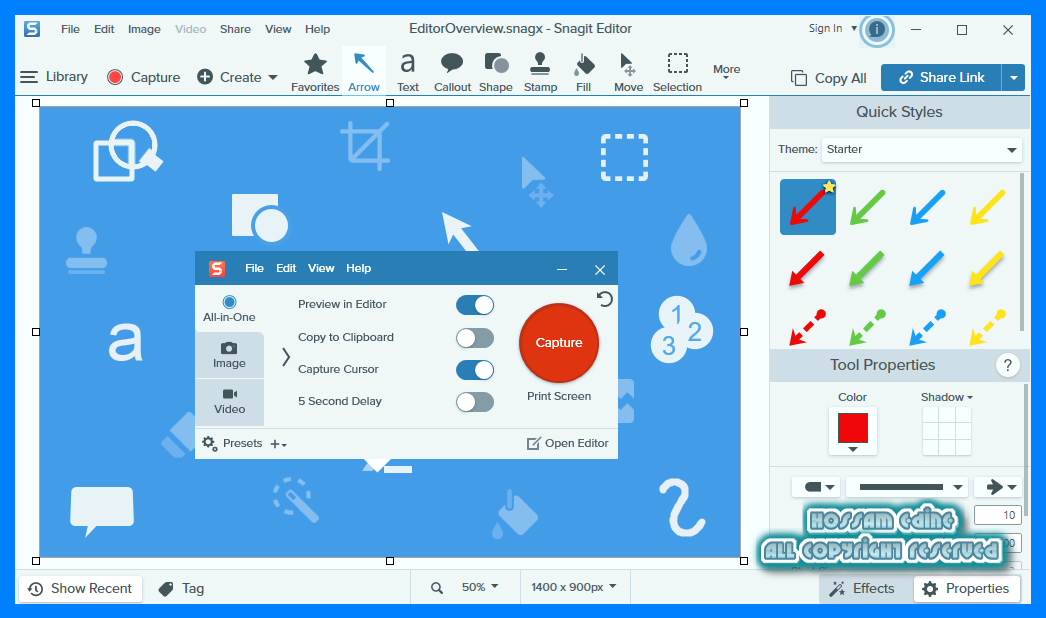Viewport: 1046px width, 618px height.
Task: Expand the Create dropdown
Action: pos(273,77)
